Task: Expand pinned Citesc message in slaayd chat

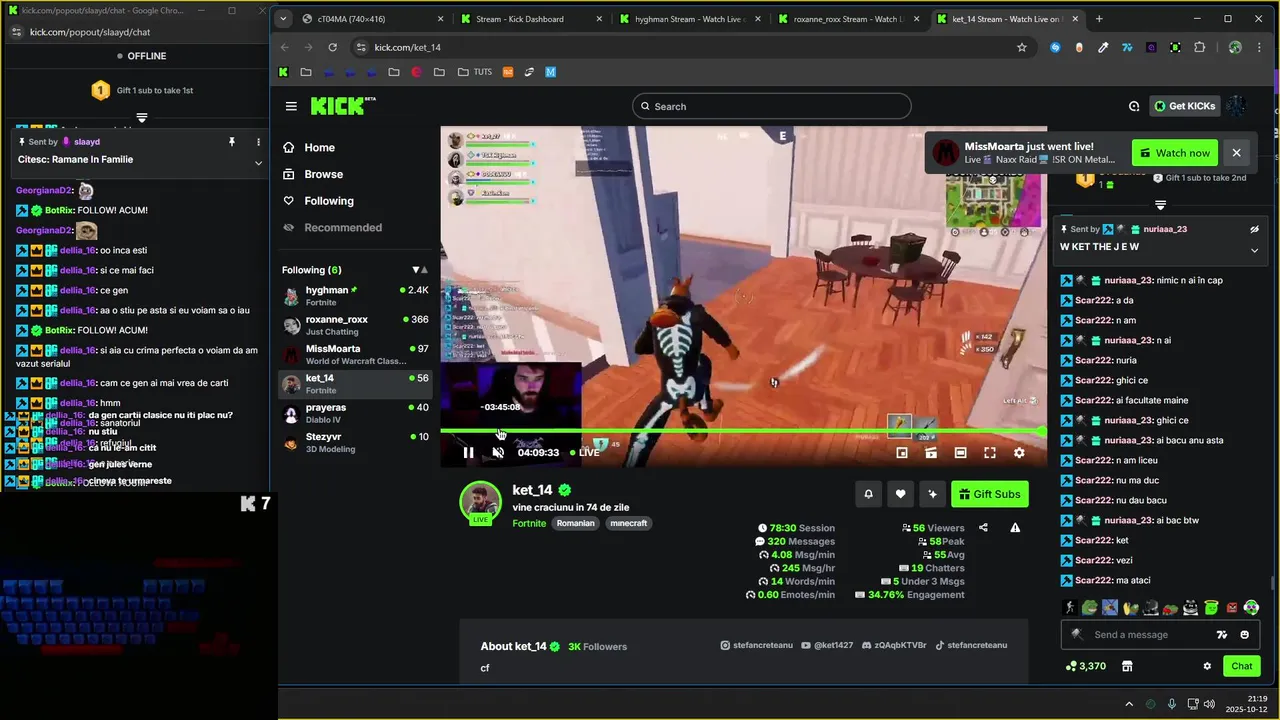Action: (258, 163)
